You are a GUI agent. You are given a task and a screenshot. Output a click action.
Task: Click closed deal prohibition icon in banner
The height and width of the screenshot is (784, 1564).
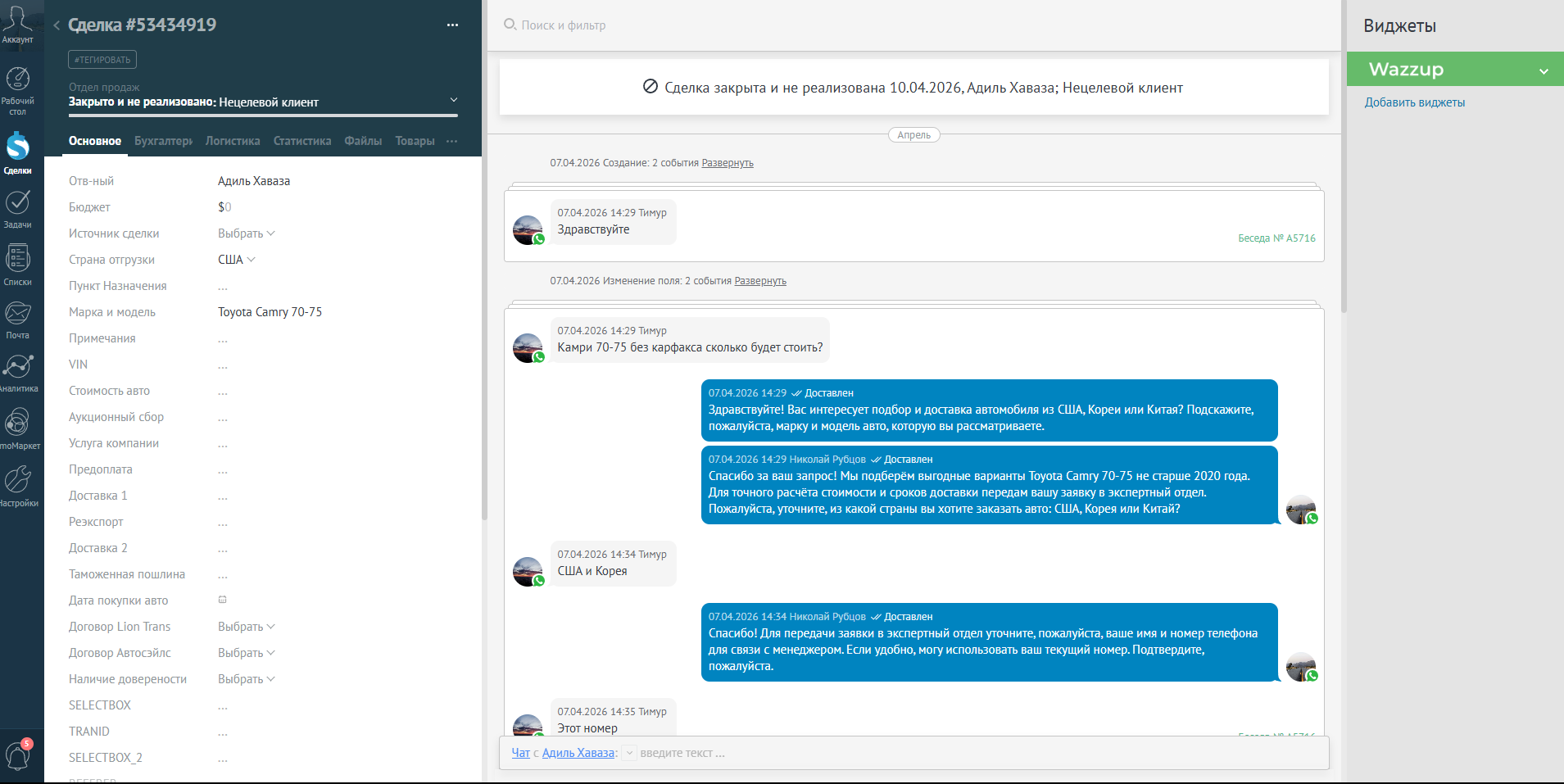click(x=651, y=87)
